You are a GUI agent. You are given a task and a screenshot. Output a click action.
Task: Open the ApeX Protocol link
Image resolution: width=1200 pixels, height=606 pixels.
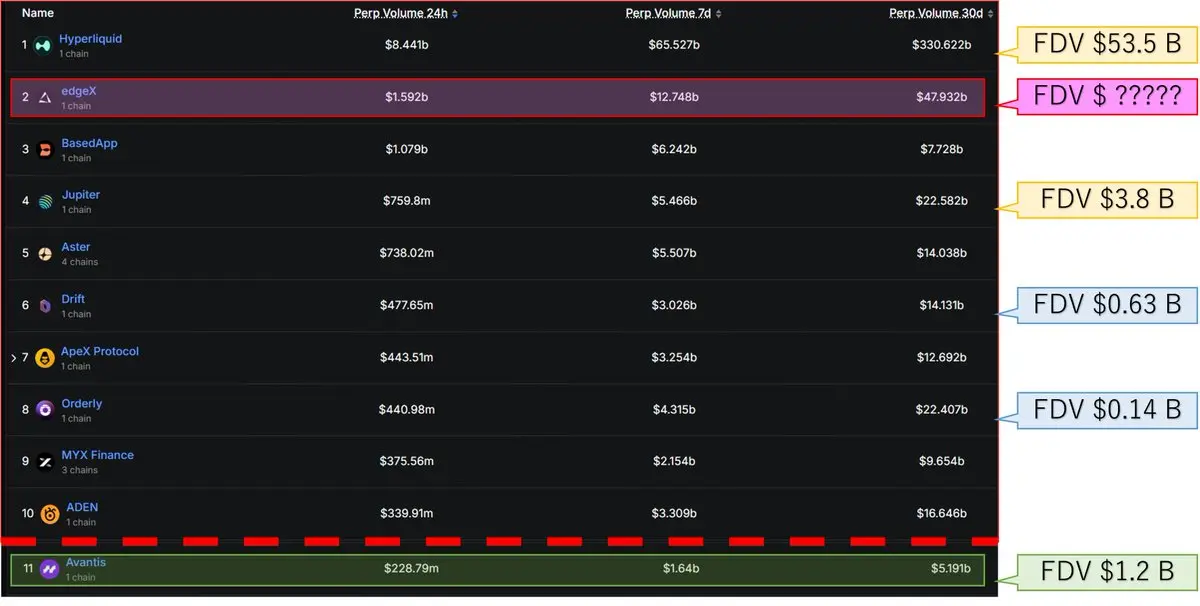tap(100, 351)
